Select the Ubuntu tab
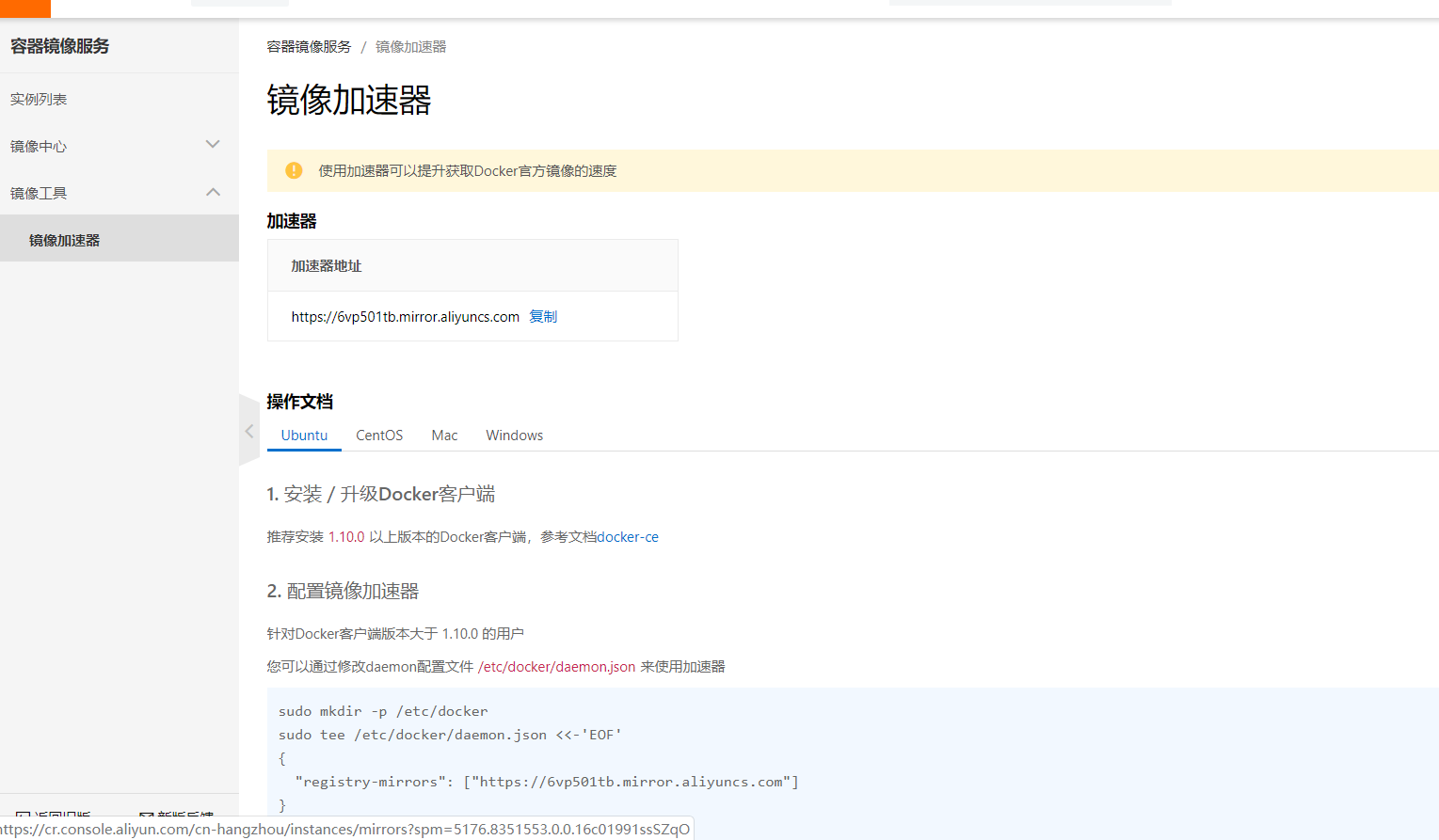The image size is (1439, 840). click(x=303, y=435)
